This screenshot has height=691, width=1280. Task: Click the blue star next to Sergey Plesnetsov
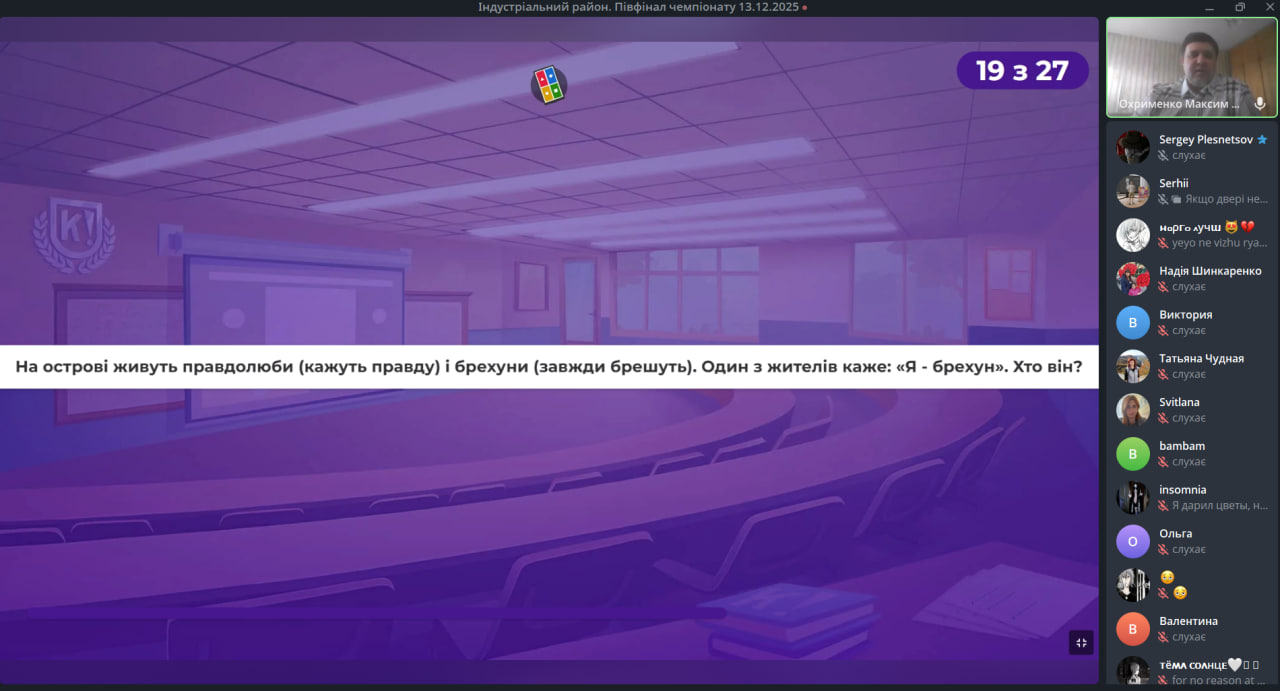pyautogui.click(x=1262, y=140)
